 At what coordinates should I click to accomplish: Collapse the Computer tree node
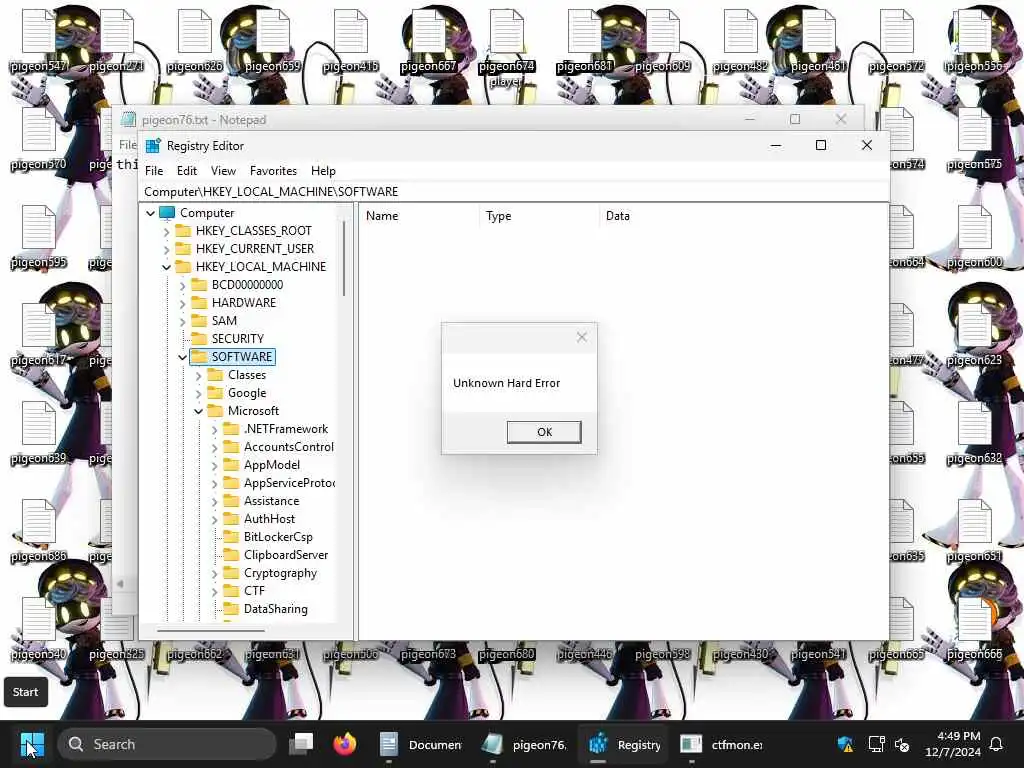coord(150,213)
